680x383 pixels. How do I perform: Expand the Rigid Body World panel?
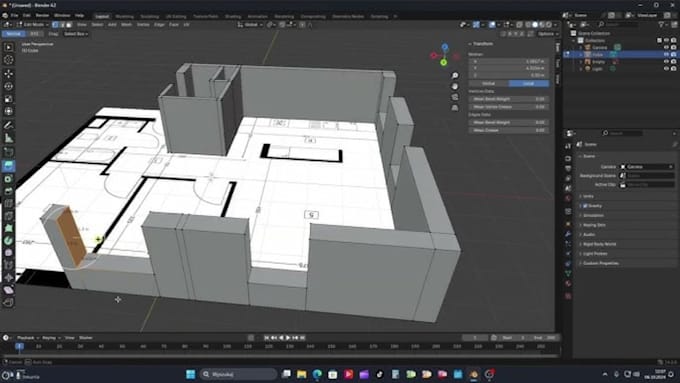click(x=599, y=244)
